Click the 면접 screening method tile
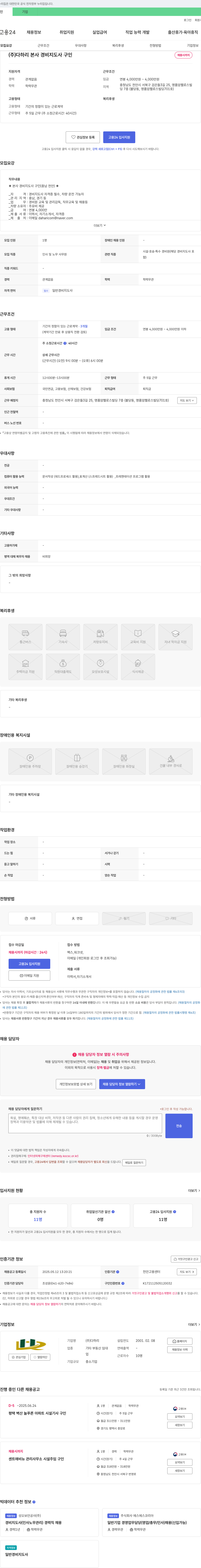 pyautogui.click(x=77, y=919)
